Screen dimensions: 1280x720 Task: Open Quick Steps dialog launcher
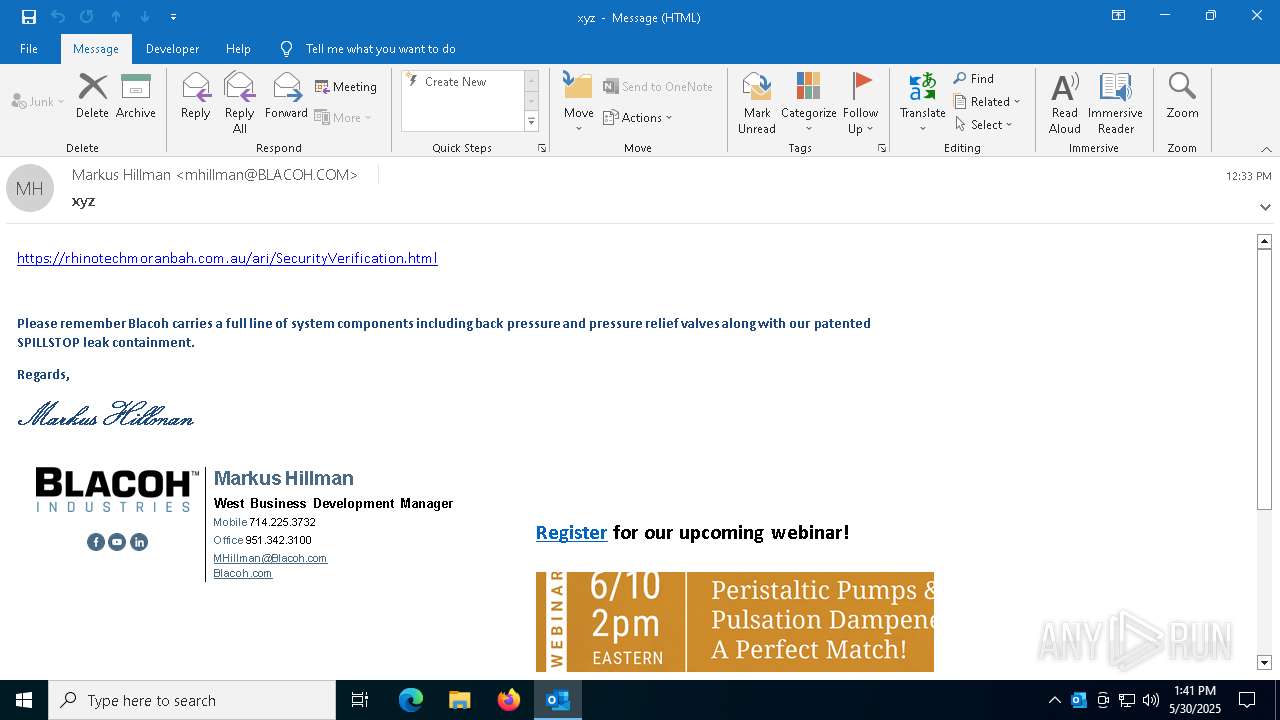(x=542, y=148)
